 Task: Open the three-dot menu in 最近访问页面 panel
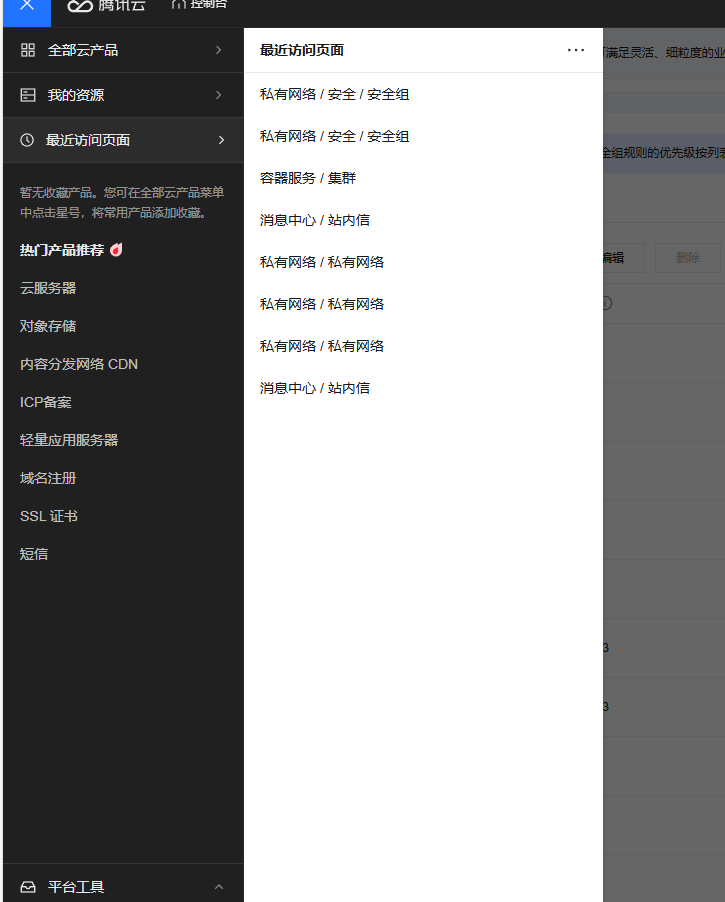click(576, 50)
